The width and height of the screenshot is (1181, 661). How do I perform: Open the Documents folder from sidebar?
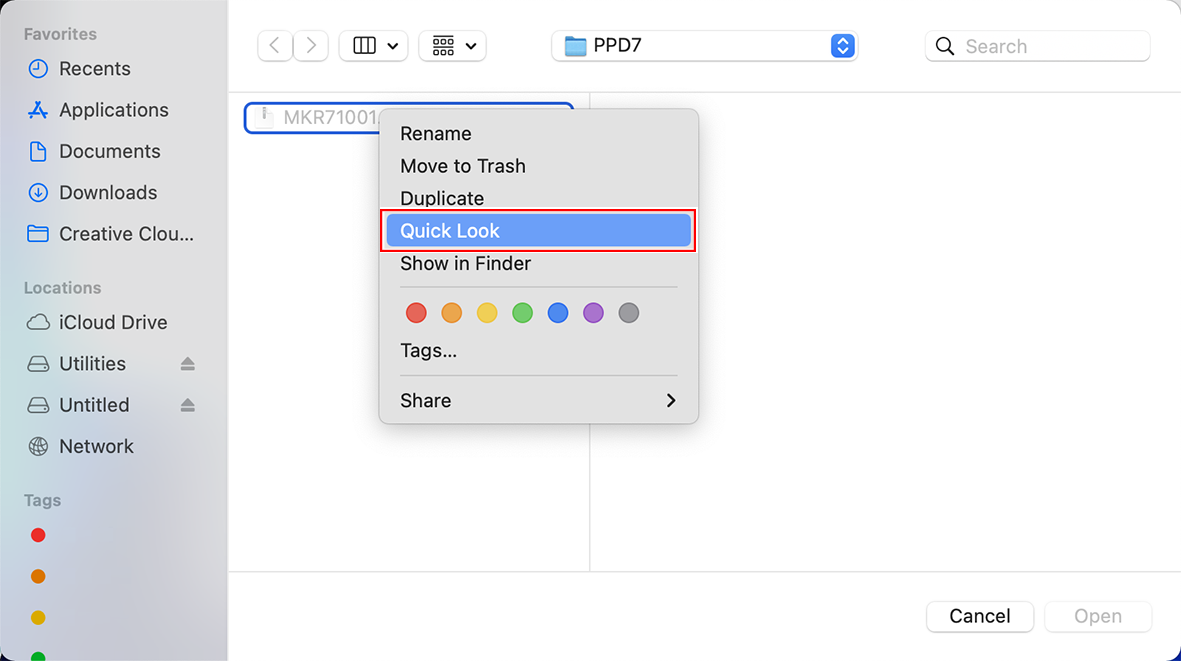click(110, 151)
